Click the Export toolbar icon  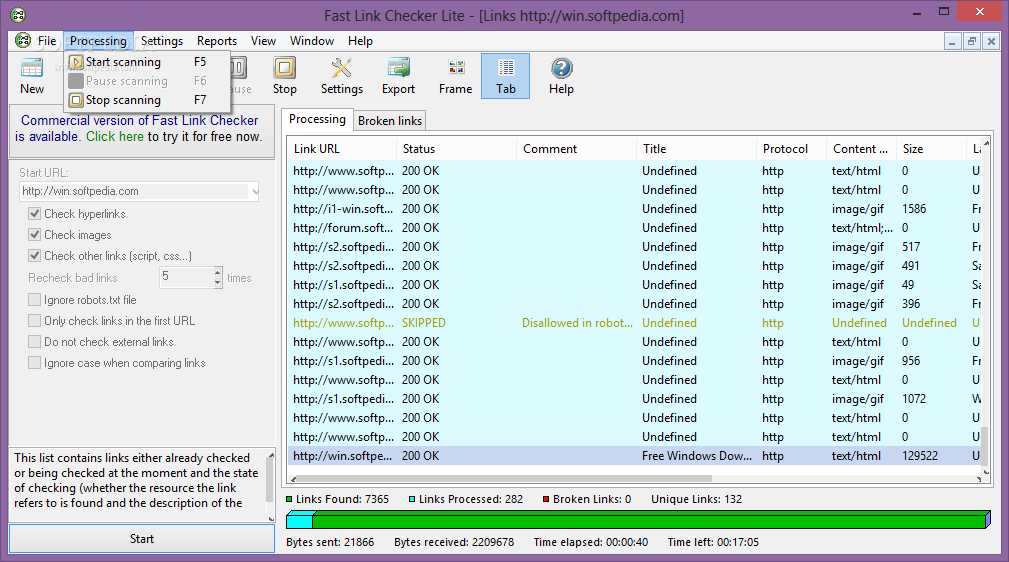(x=398, y=76)
